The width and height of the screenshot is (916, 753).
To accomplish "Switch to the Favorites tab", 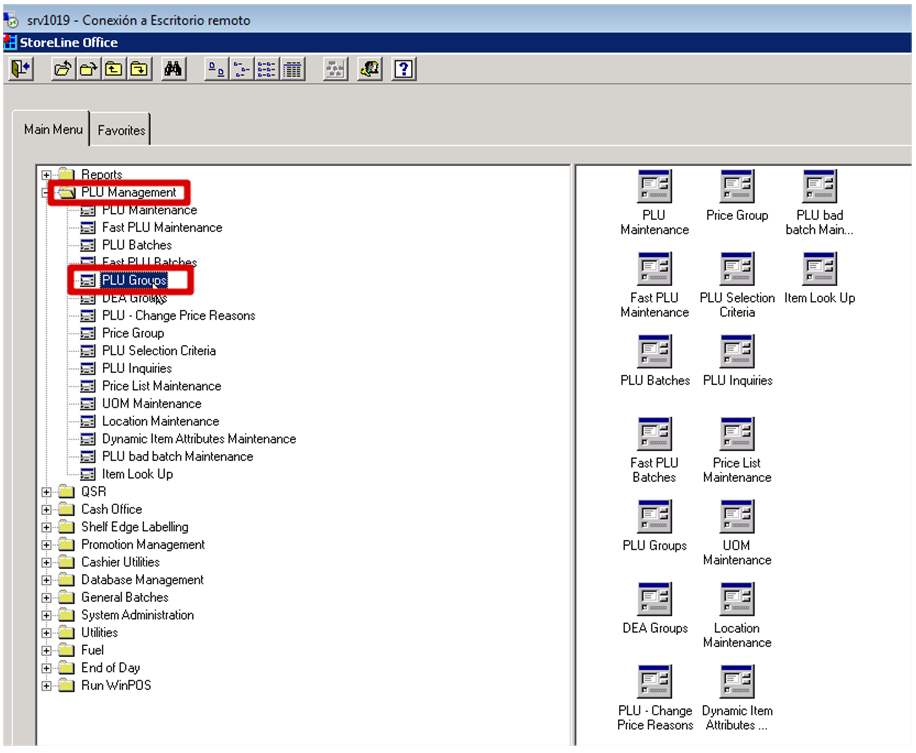I will pos(121,130).
